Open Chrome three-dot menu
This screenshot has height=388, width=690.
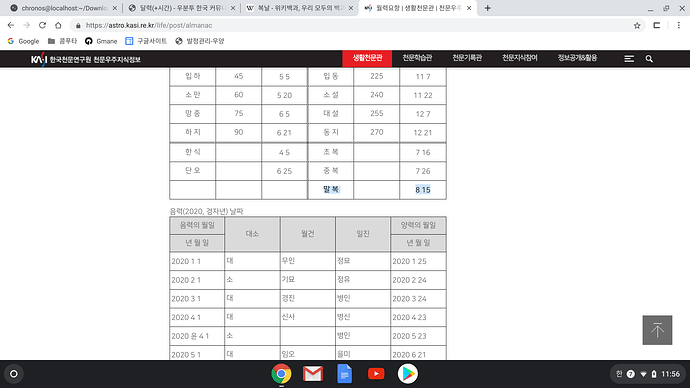coord(679,26)
